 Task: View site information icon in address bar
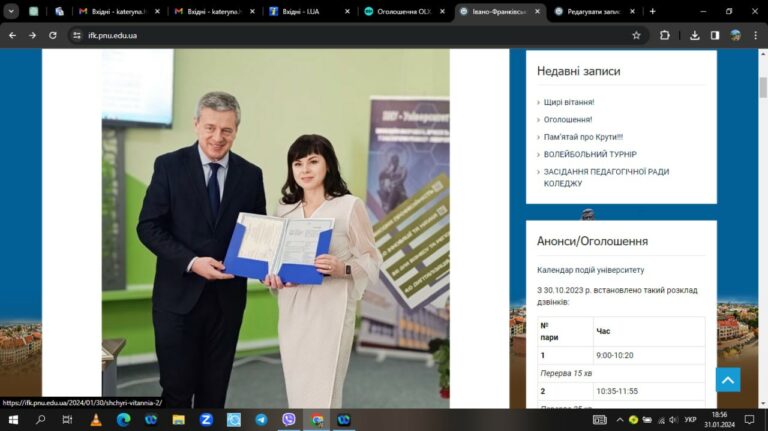coord(77,35)
